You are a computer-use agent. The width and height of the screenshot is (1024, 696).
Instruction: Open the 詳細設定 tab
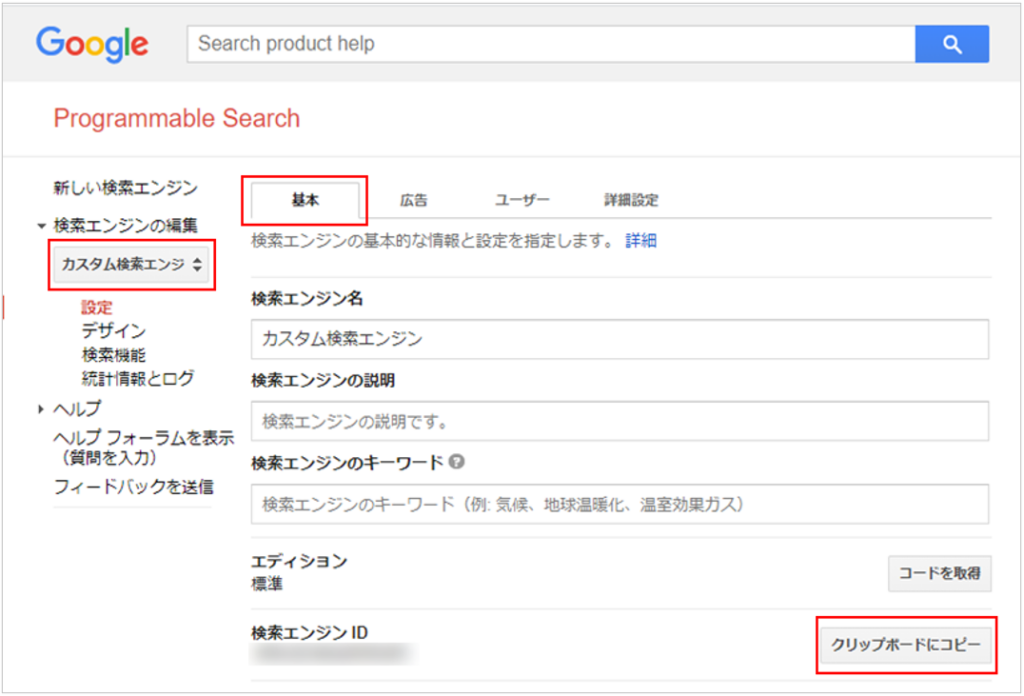[631, 200]
